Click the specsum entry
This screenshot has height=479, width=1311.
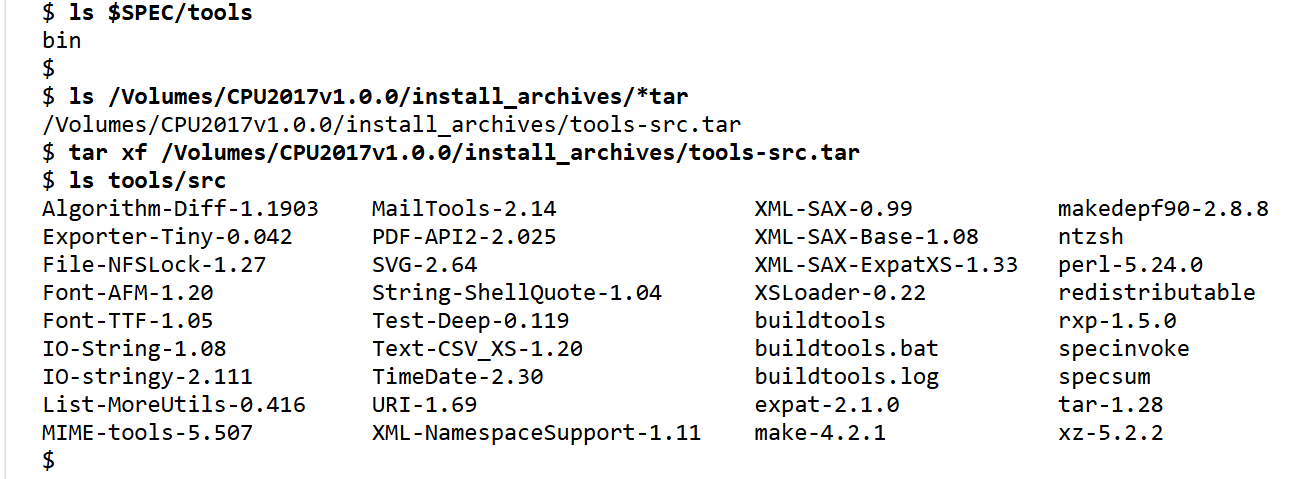1104,377
